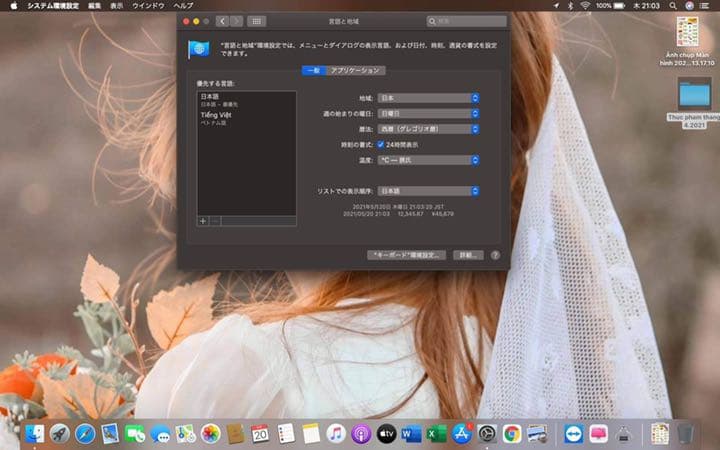The image size is (720, 450).
Task: Open Calendar showing 20 in Dock
Action: tap(260, 433)
